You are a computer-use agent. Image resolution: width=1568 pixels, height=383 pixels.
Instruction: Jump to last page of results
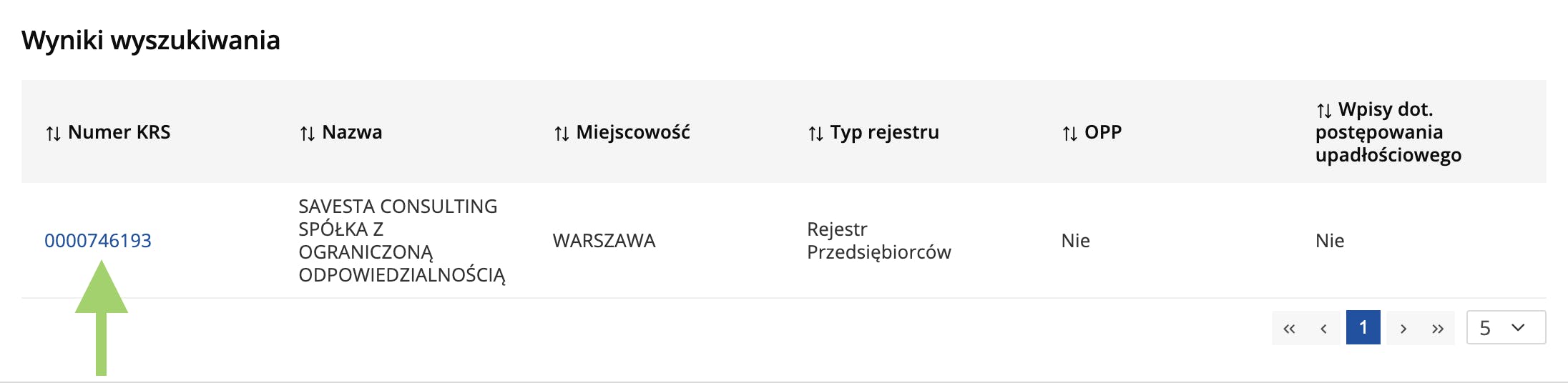click(1438, 328)
